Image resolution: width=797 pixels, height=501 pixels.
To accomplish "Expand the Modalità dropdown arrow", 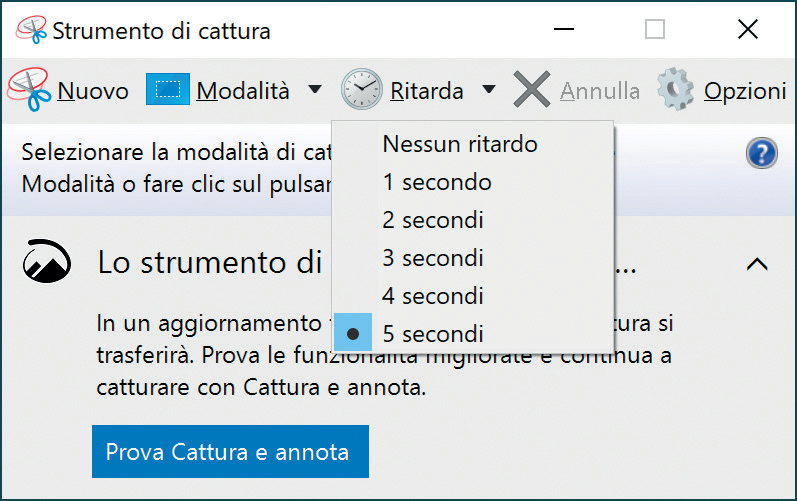I will pyautogui.click(x=315, y=90).
